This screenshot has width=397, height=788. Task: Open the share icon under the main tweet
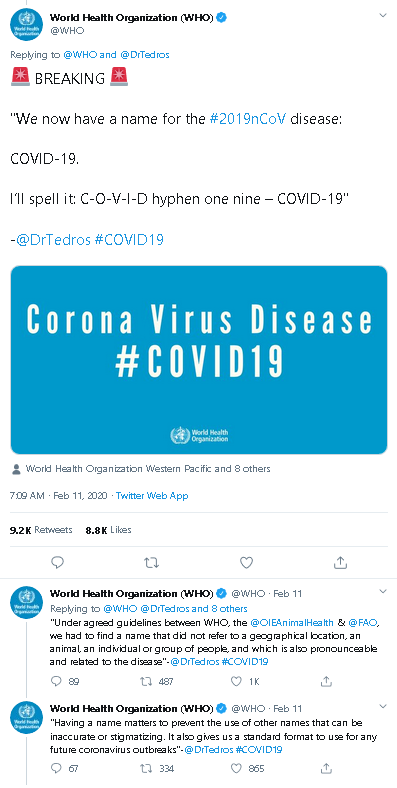[340, 562]
